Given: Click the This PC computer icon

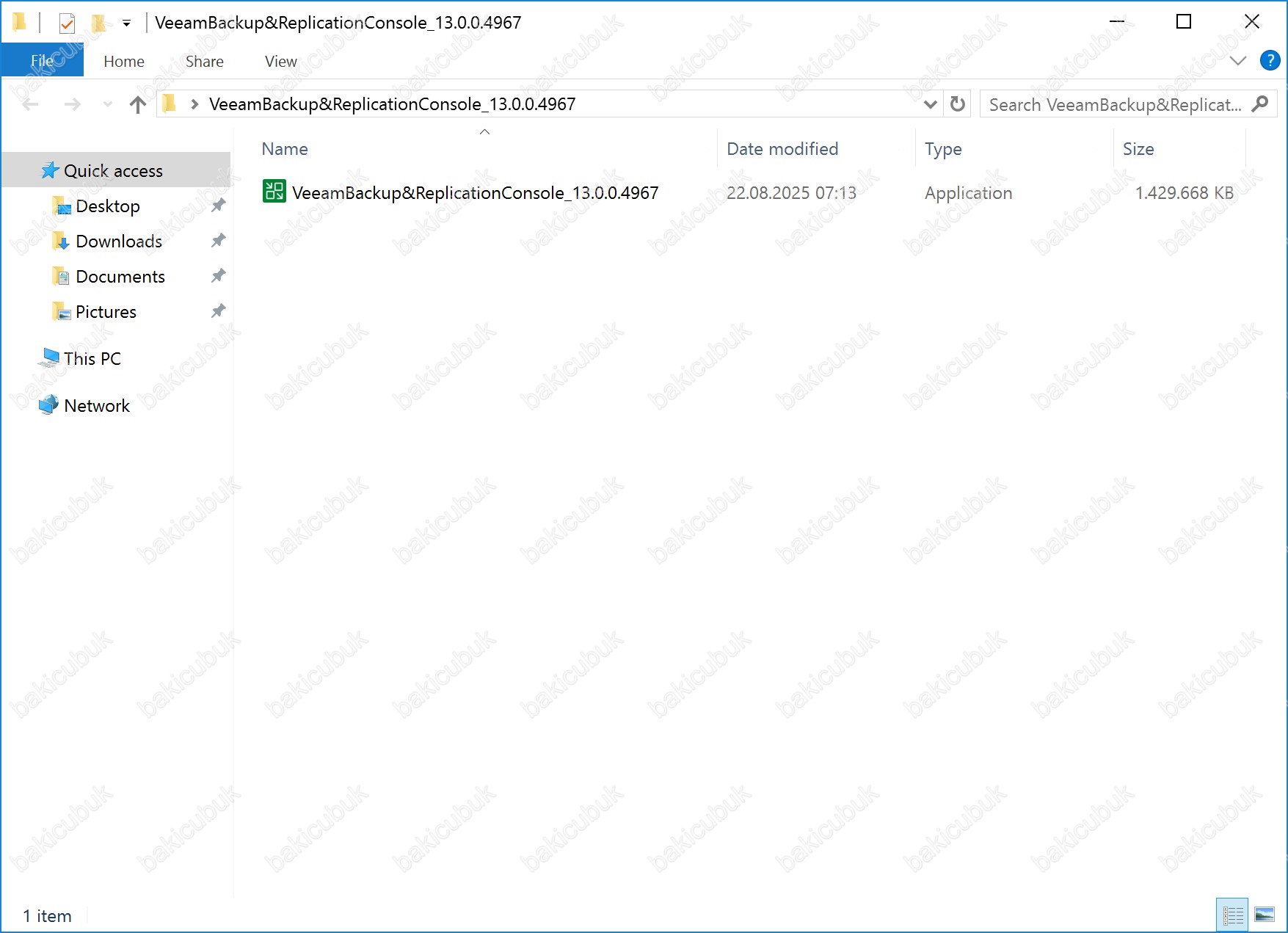Looking at the screenshot, I should pos(49,358).
